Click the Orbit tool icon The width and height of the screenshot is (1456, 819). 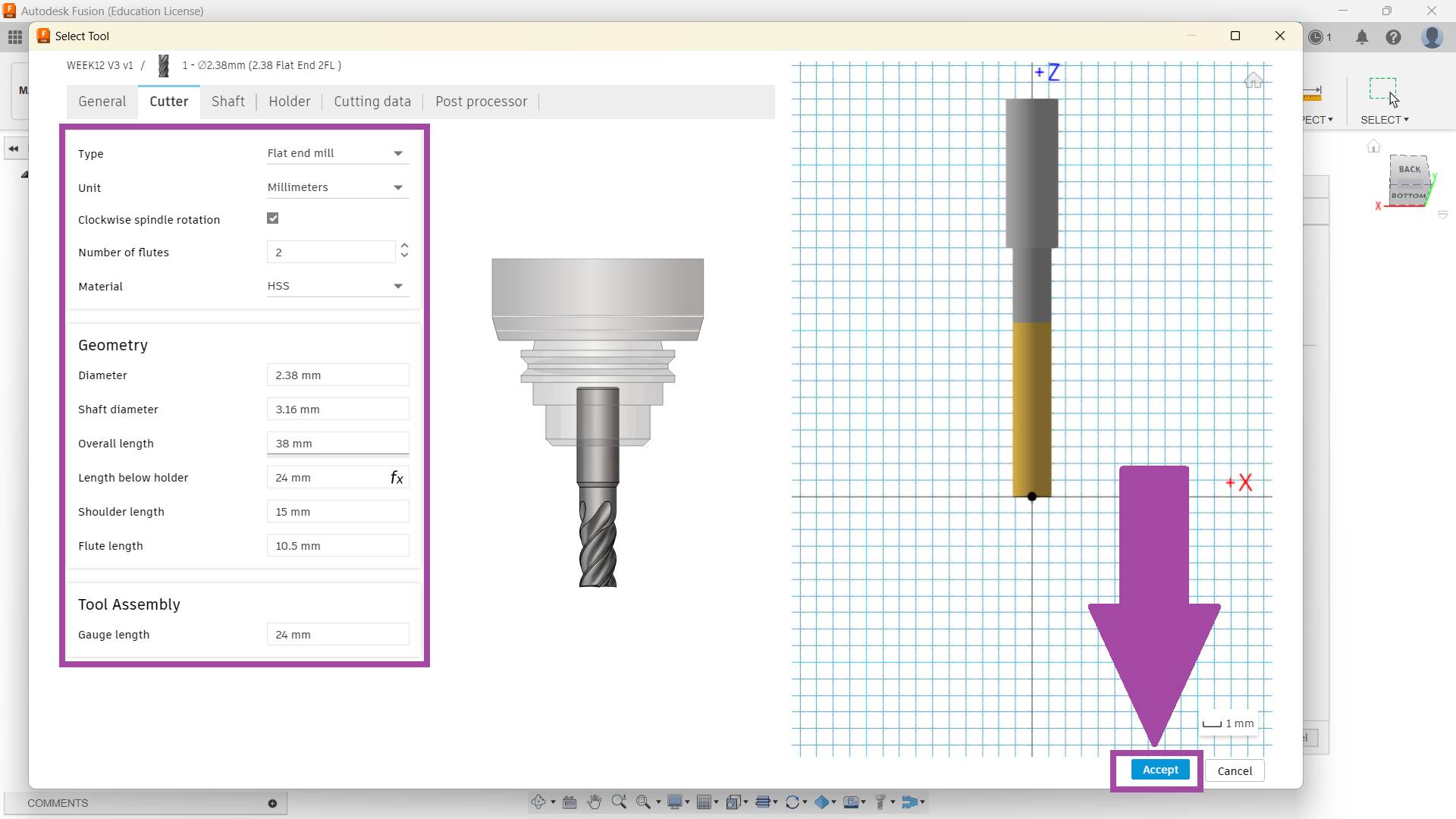[538, 802]
